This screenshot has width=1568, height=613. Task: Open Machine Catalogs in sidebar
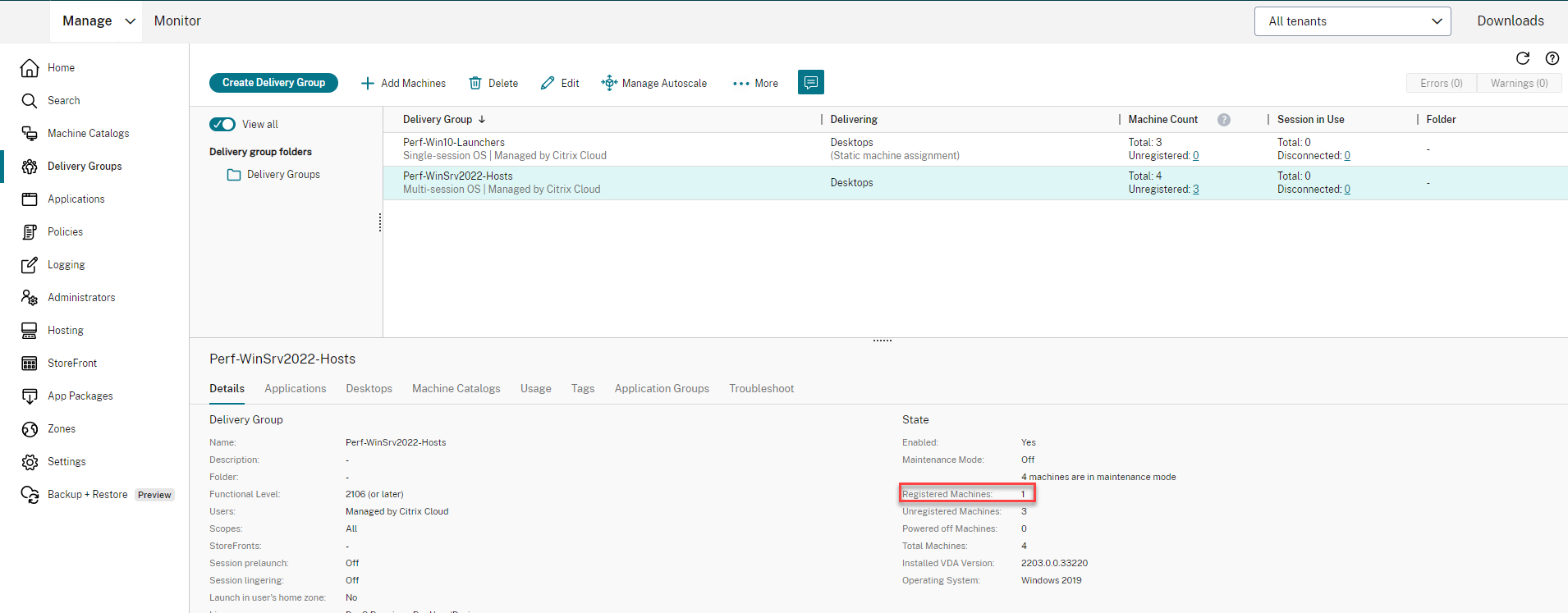[x=88, y=133]
